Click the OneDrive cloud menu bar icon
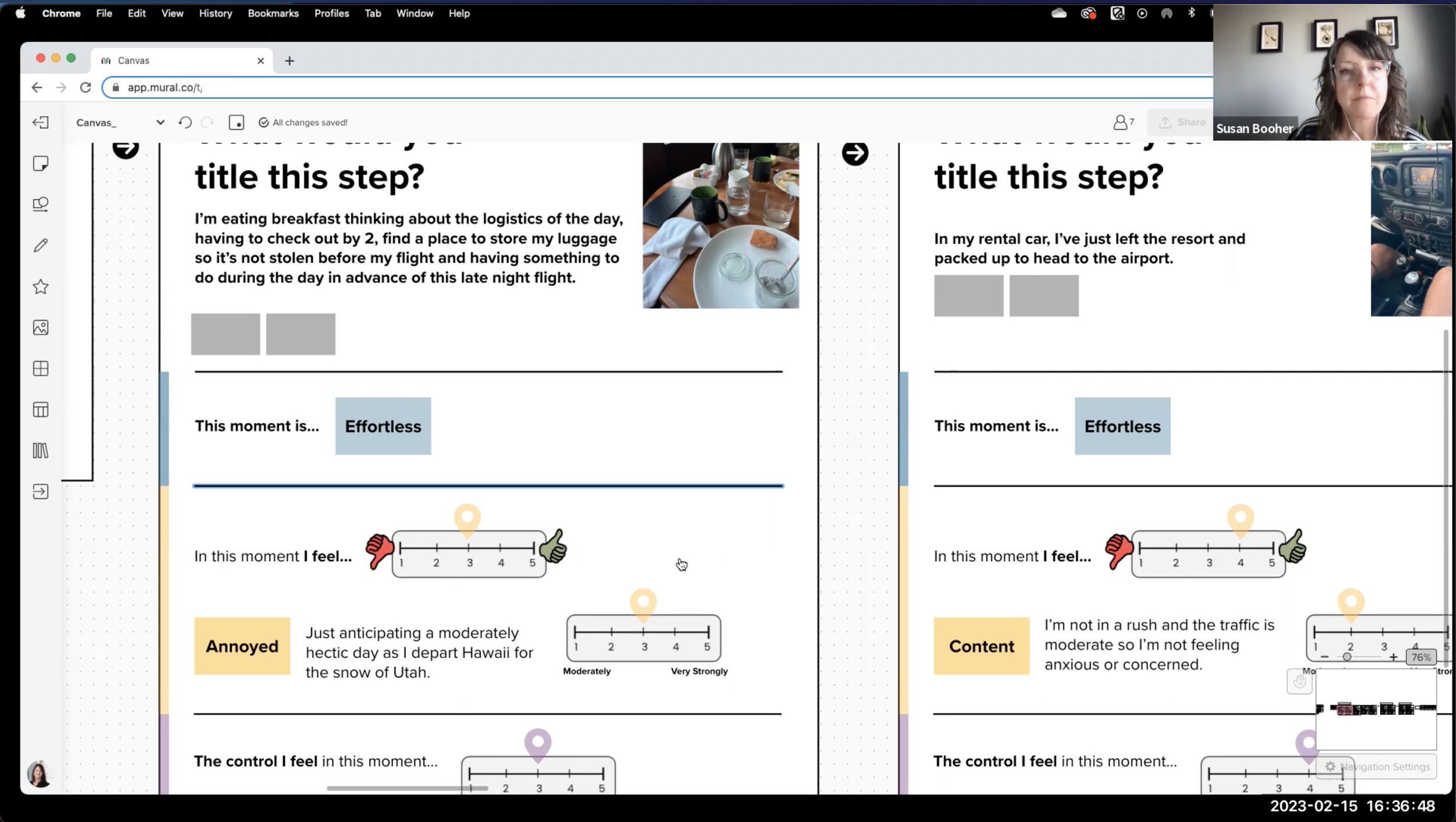This screenshot has width=1456, height=822. (1059, 13)
